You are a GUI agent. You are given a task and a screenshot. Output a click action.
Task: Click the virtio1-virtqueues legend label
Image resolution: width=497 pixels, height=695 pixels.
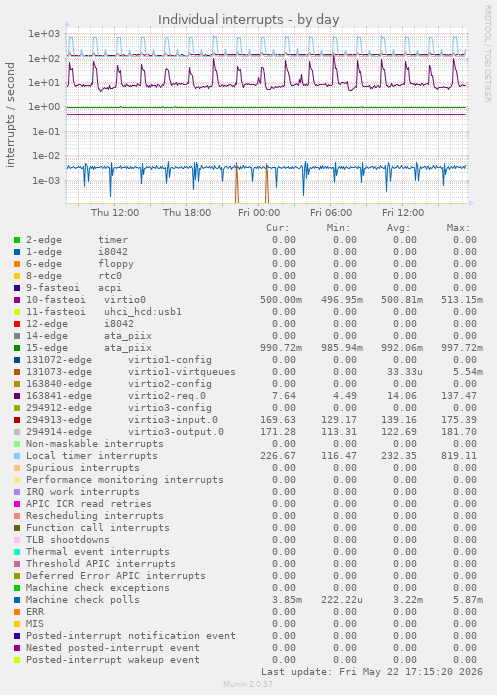click(182, 372)
